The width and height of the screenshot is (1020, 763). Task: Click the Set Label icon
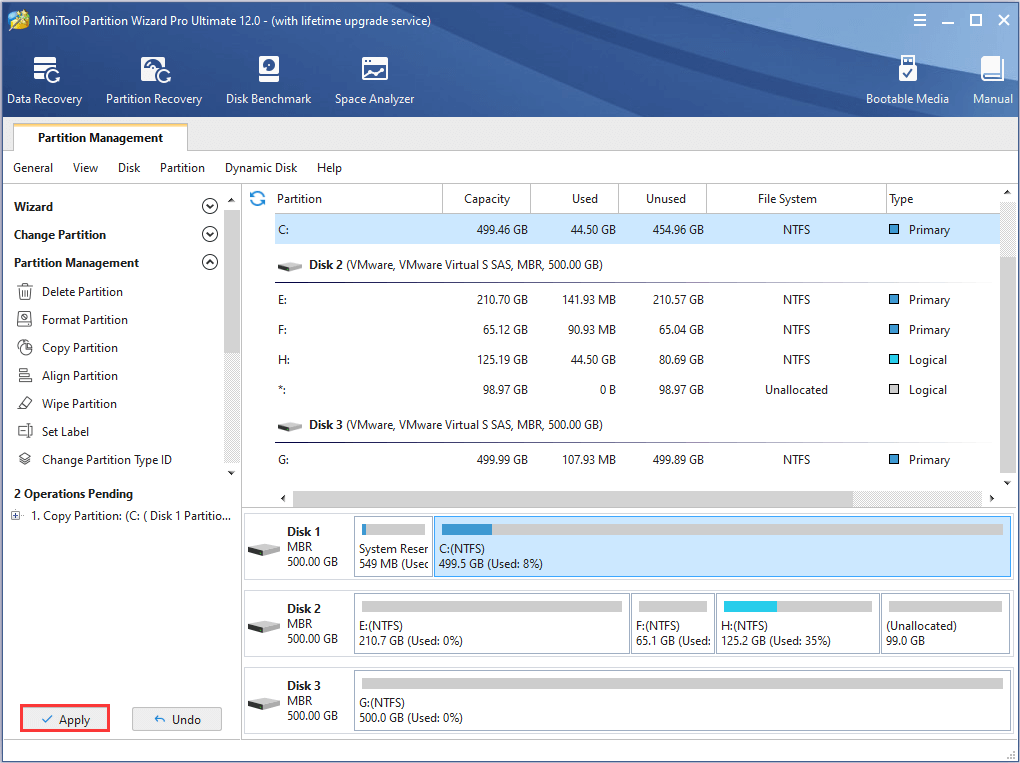coord(25,431)
